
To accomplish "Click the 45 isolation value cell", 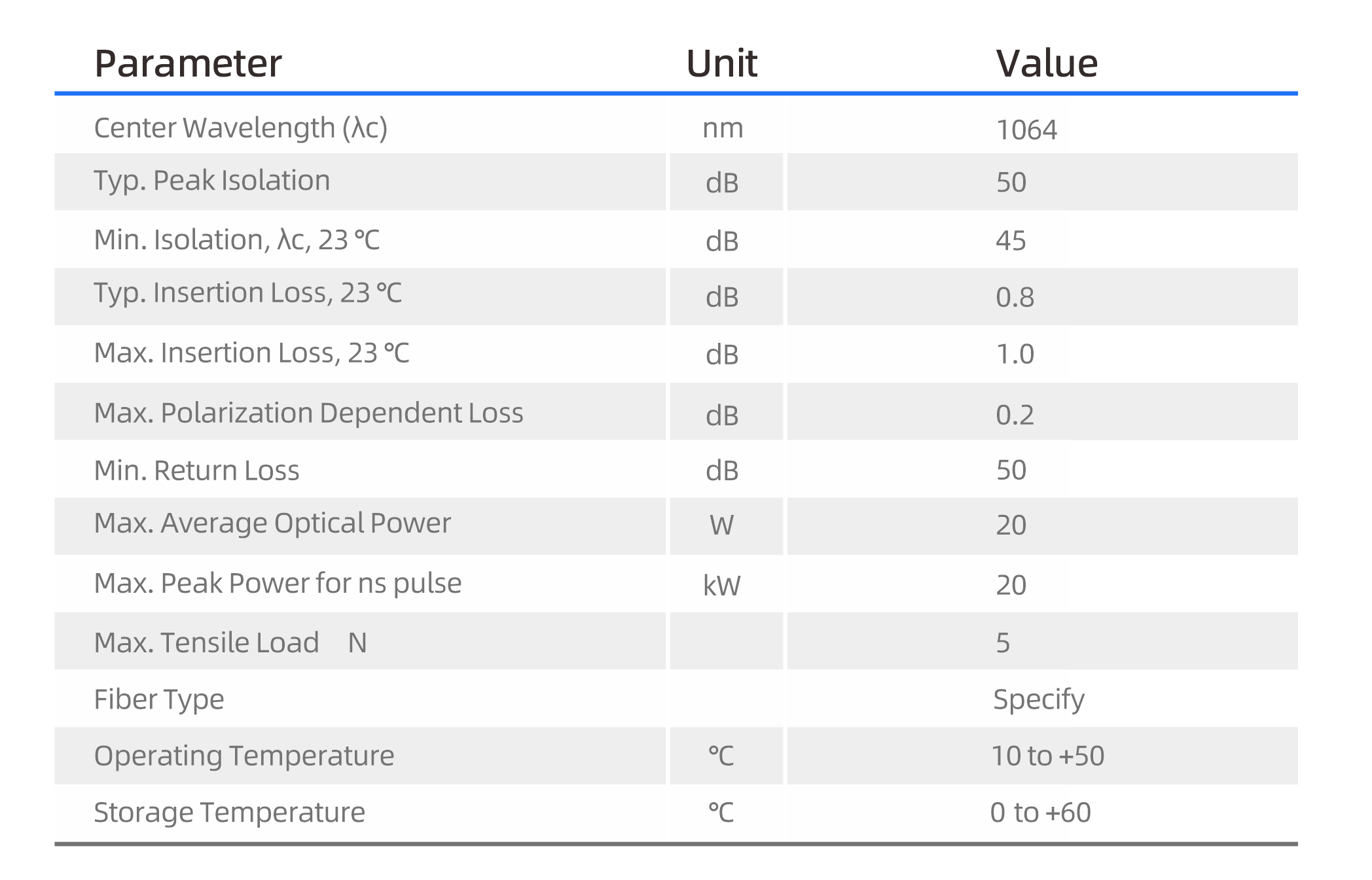I will click(1011, 241).
